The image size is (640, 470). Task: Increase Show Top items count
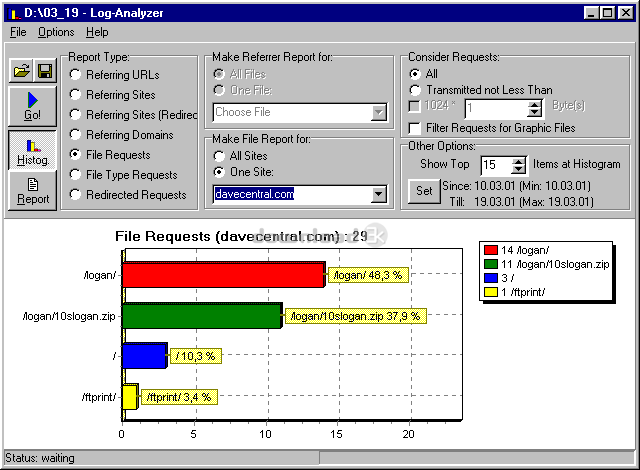point(518,161)
